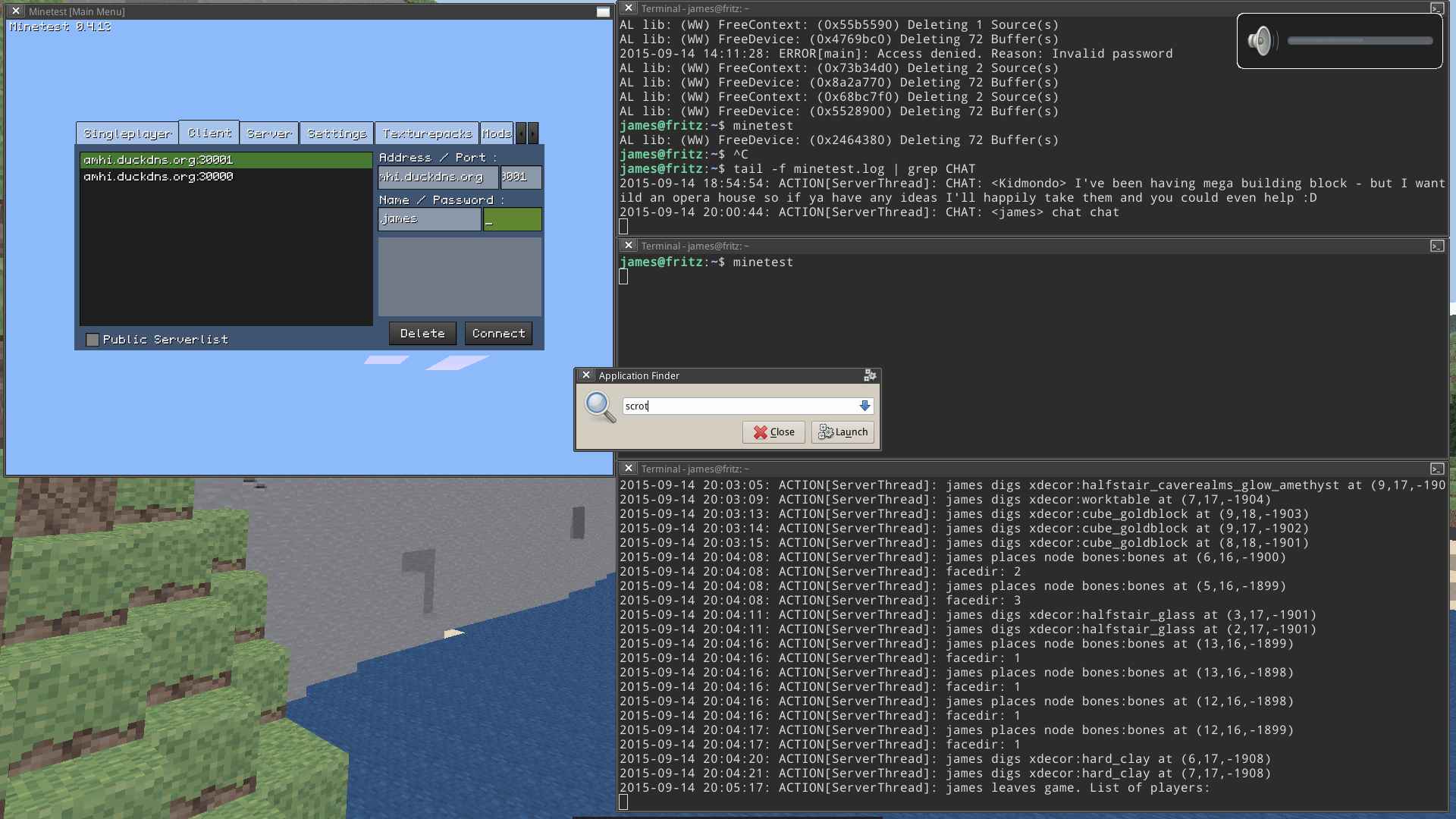
Task: Open the Server tab in Minetest
Action: pos(269,133)
